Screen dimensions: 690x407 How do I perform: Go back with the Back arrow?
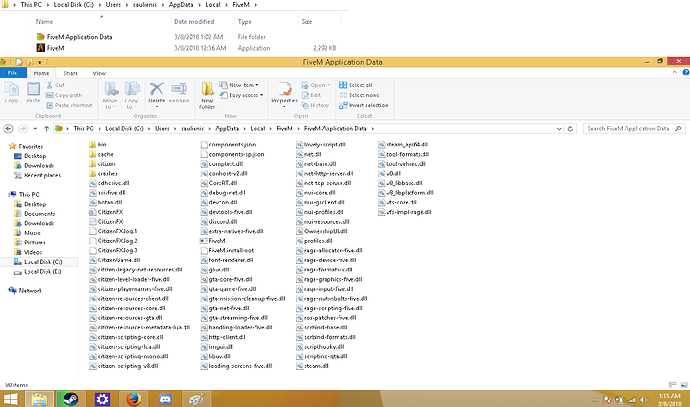click(8, 128)
